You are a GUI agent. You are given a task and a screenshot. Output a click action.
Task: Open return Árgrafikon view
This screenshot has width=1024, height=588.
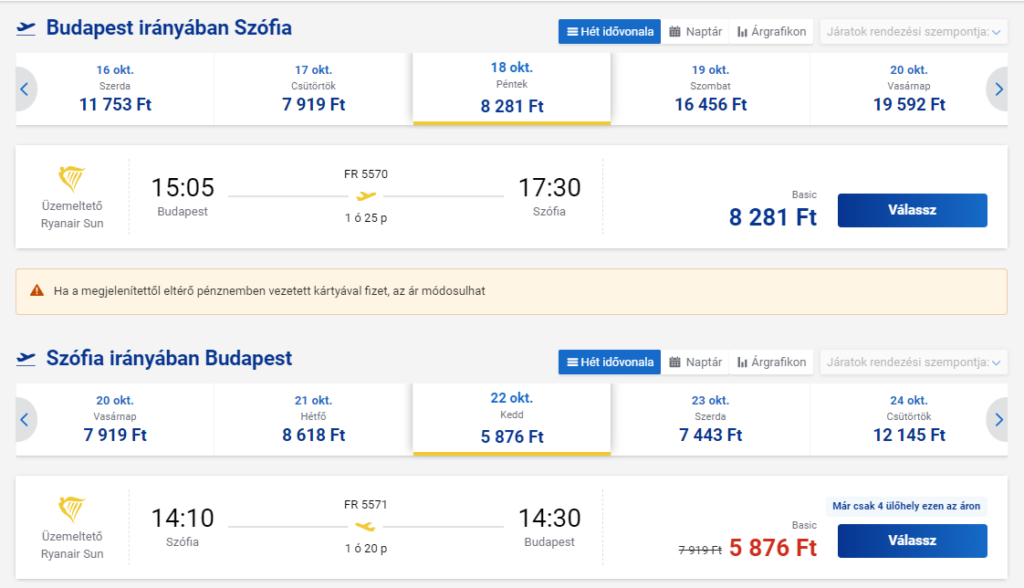click(x=771, y=362)
